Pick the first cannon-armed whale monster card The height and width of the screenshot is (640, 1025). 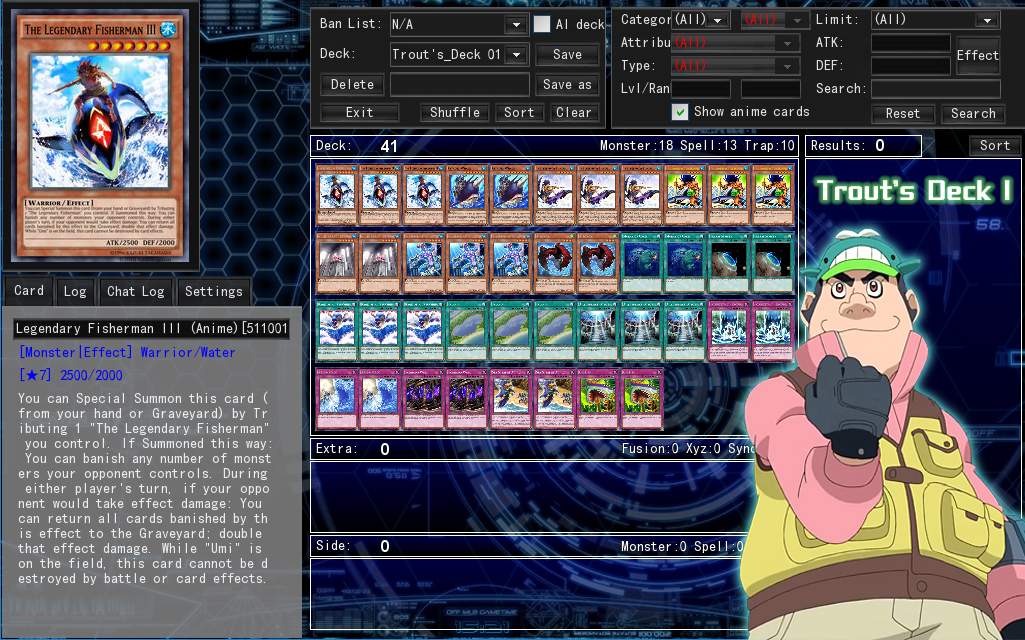[467, 195]
